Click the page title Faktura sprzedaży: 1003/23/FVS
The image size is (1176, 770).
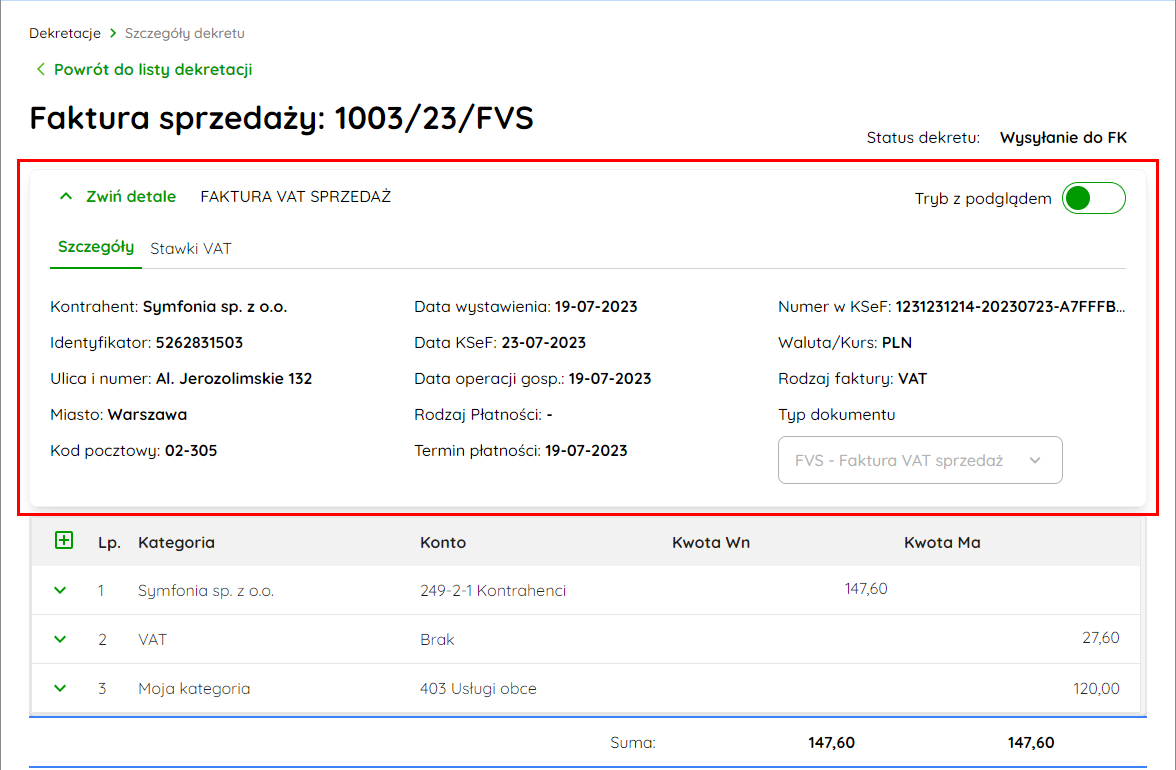click(x=281, y=118)
